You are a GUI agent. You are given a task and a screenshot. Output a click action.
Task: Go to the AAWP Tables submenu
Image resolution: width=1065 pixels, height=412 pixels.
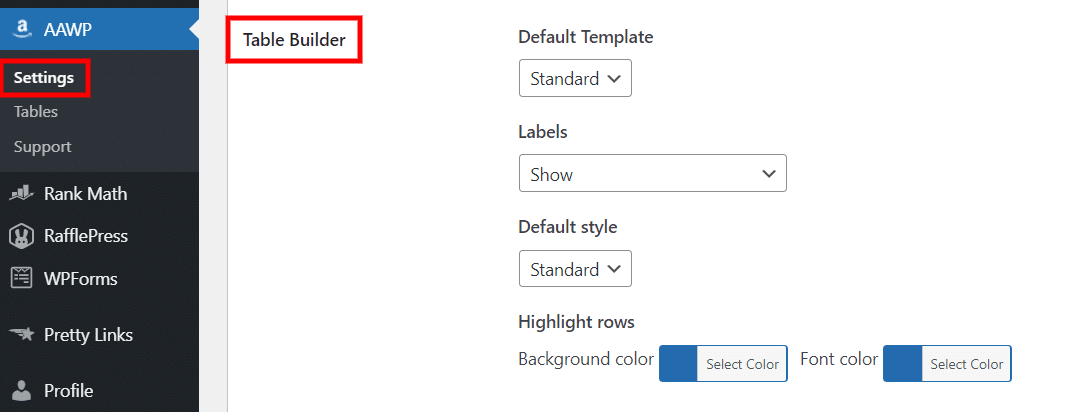tap(36, 112)
